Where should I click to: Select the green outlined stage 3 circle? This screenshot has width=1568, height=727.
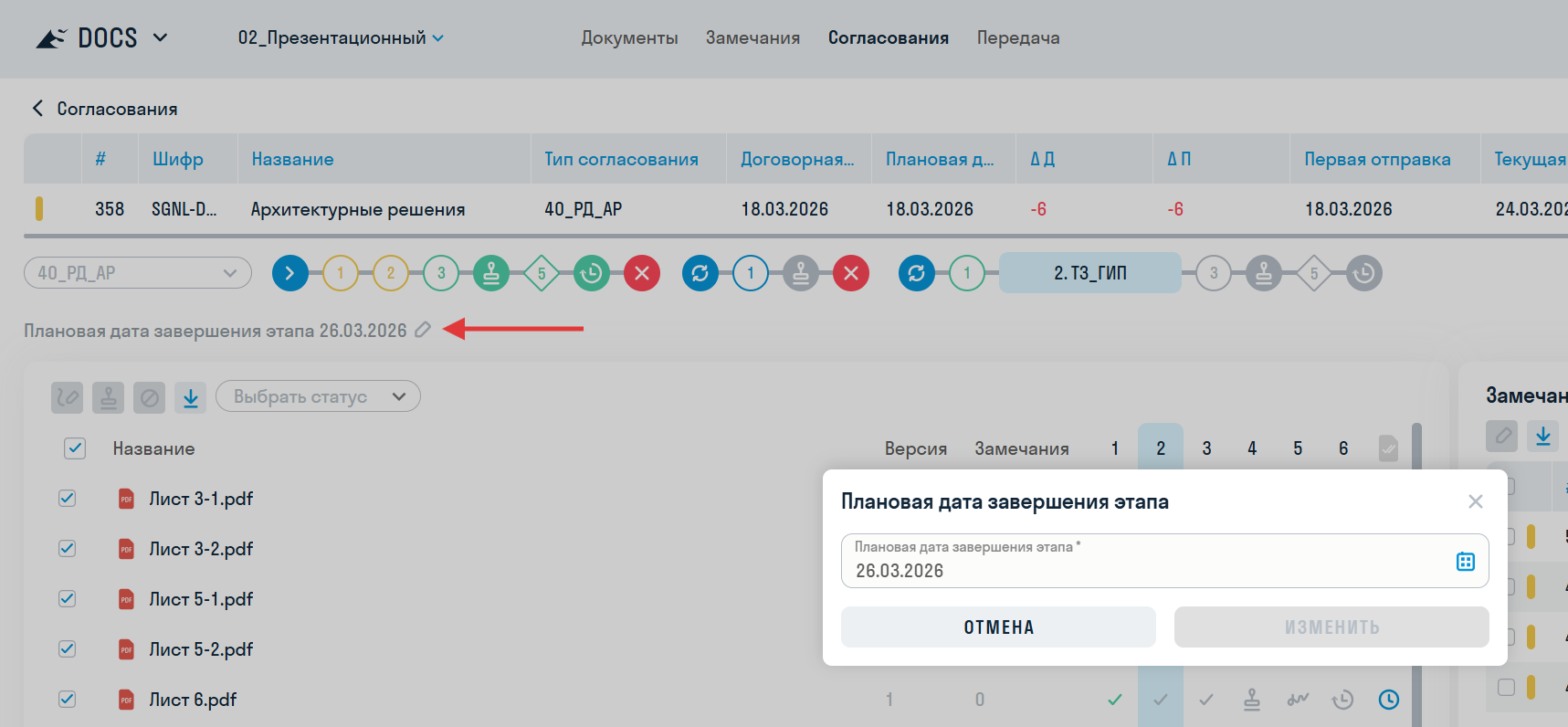pos(441,273)
